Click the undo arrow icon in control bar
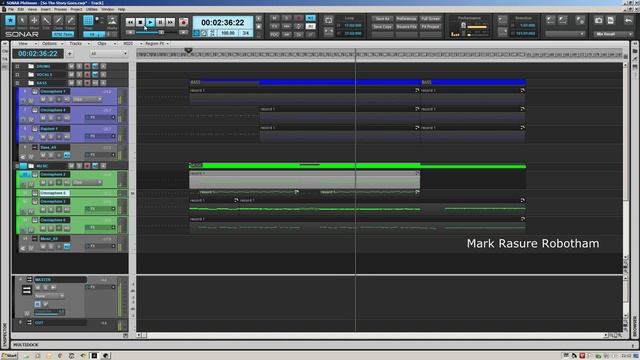 tap(629, 20)
